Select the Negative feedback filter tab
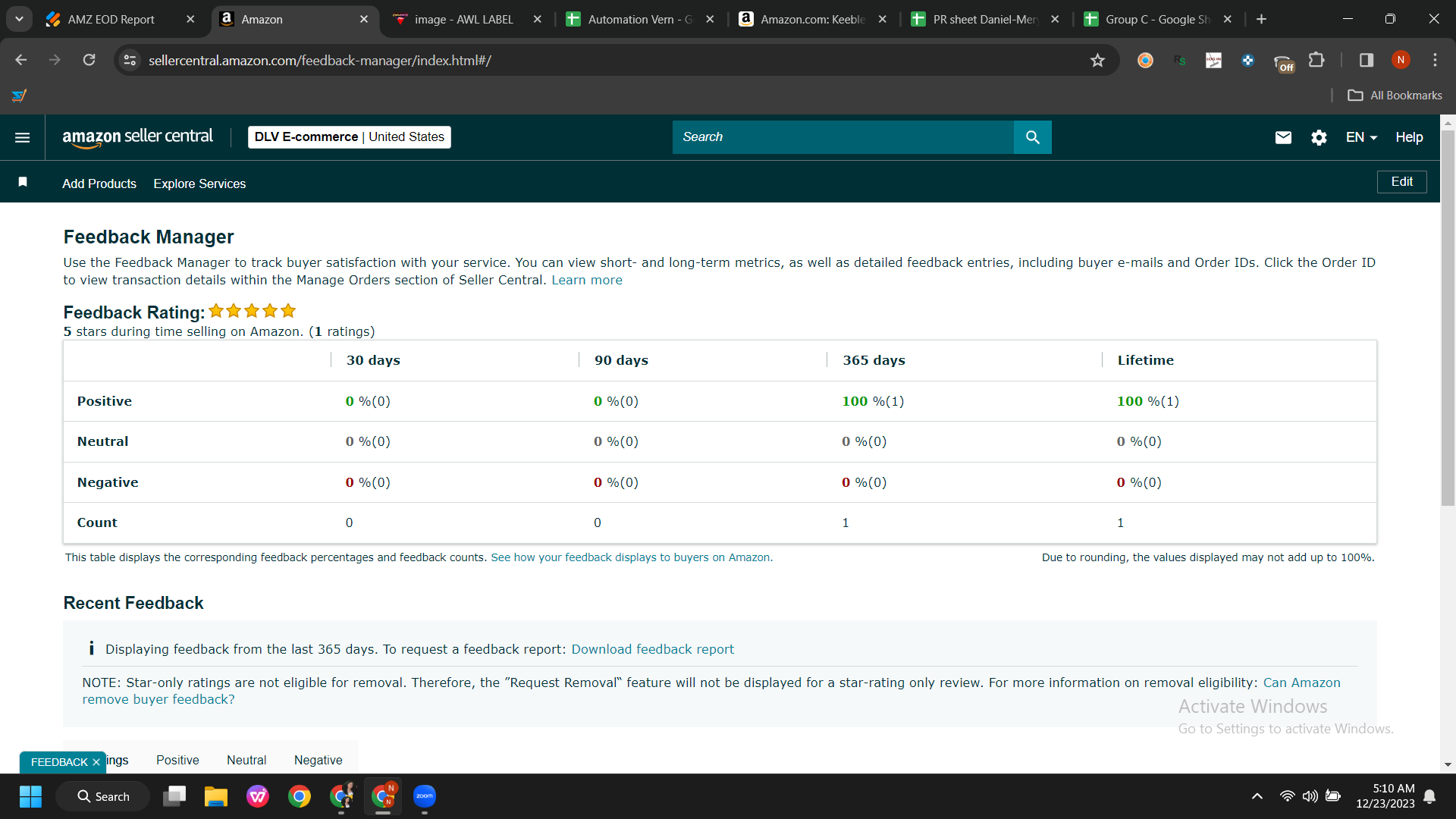 (318, 760)
